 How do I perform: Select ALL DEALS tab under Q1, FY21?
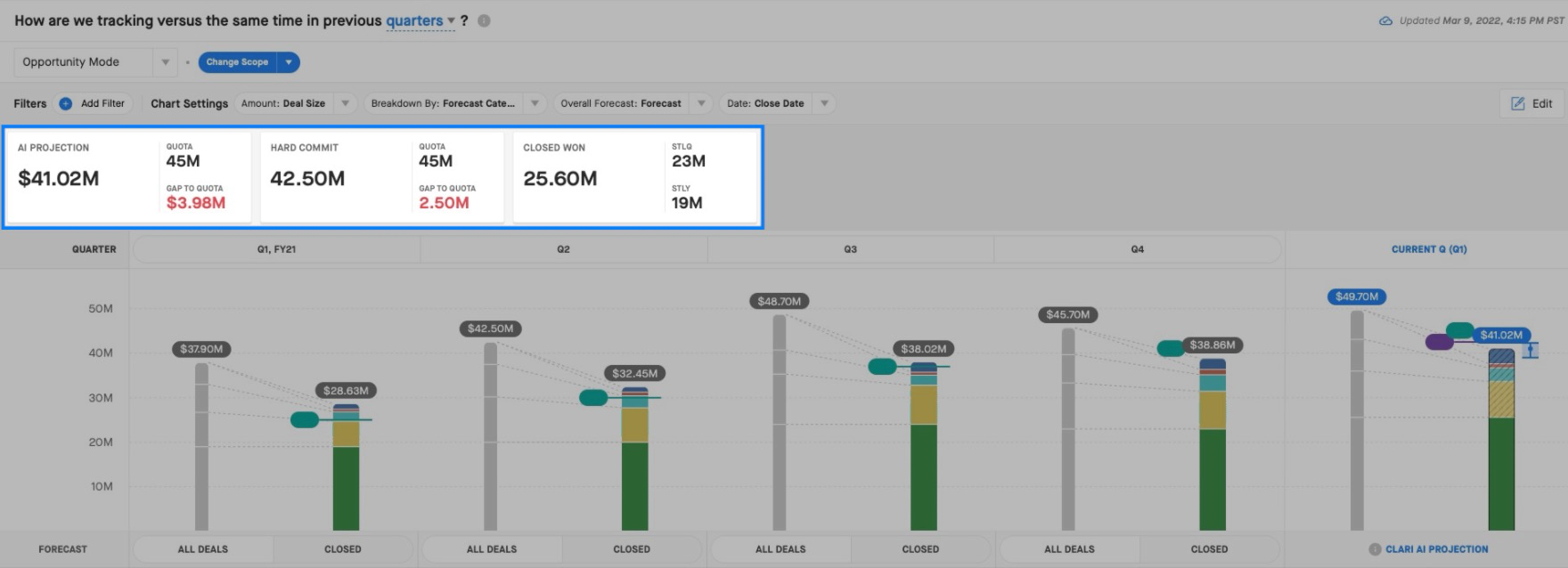pos(203,549)
